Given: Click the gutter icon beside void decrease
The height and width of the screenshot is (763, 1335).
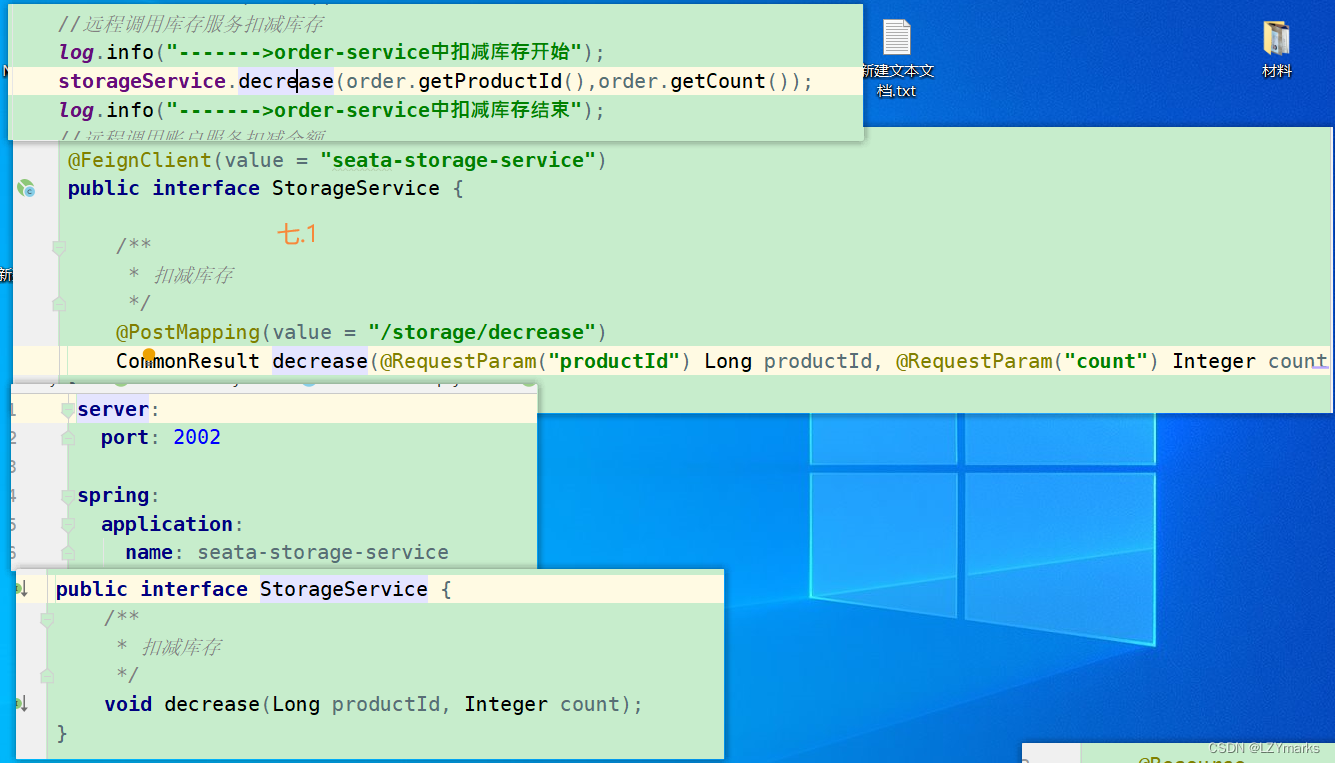Looking at the screenshot, I should click(22, 704).
